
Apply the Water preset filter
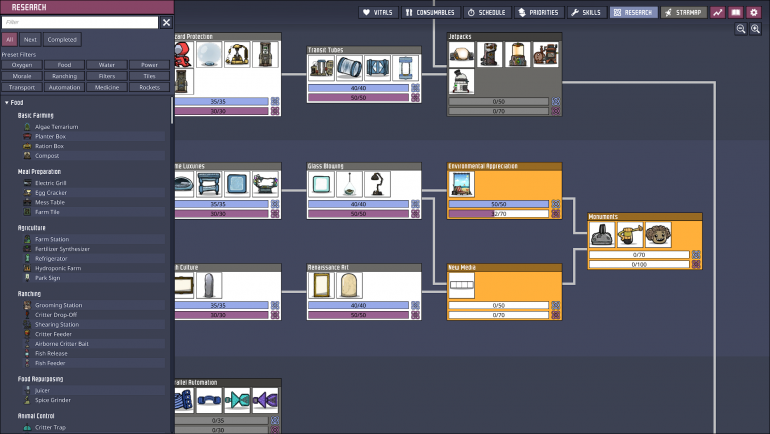point(107,65)
